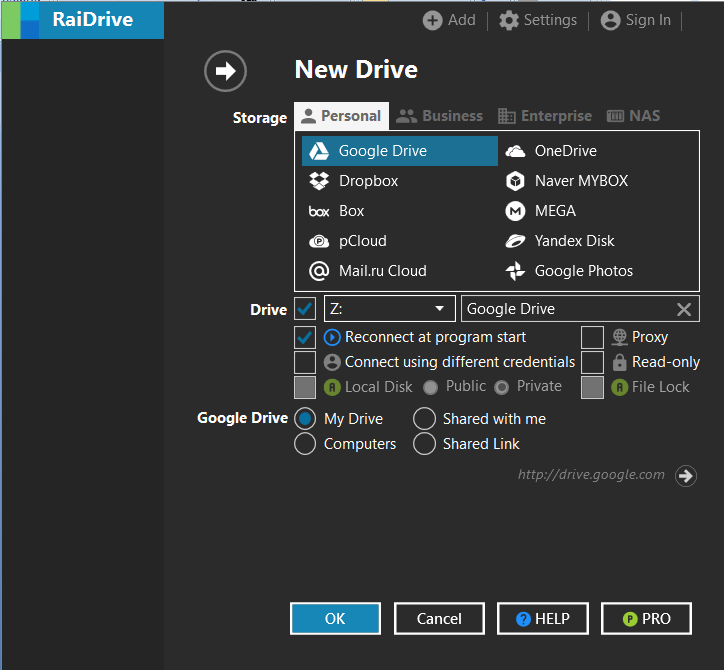
Task: Enable the Read-only checkbox
Action: pyautogui.click(x=592, y=362)
